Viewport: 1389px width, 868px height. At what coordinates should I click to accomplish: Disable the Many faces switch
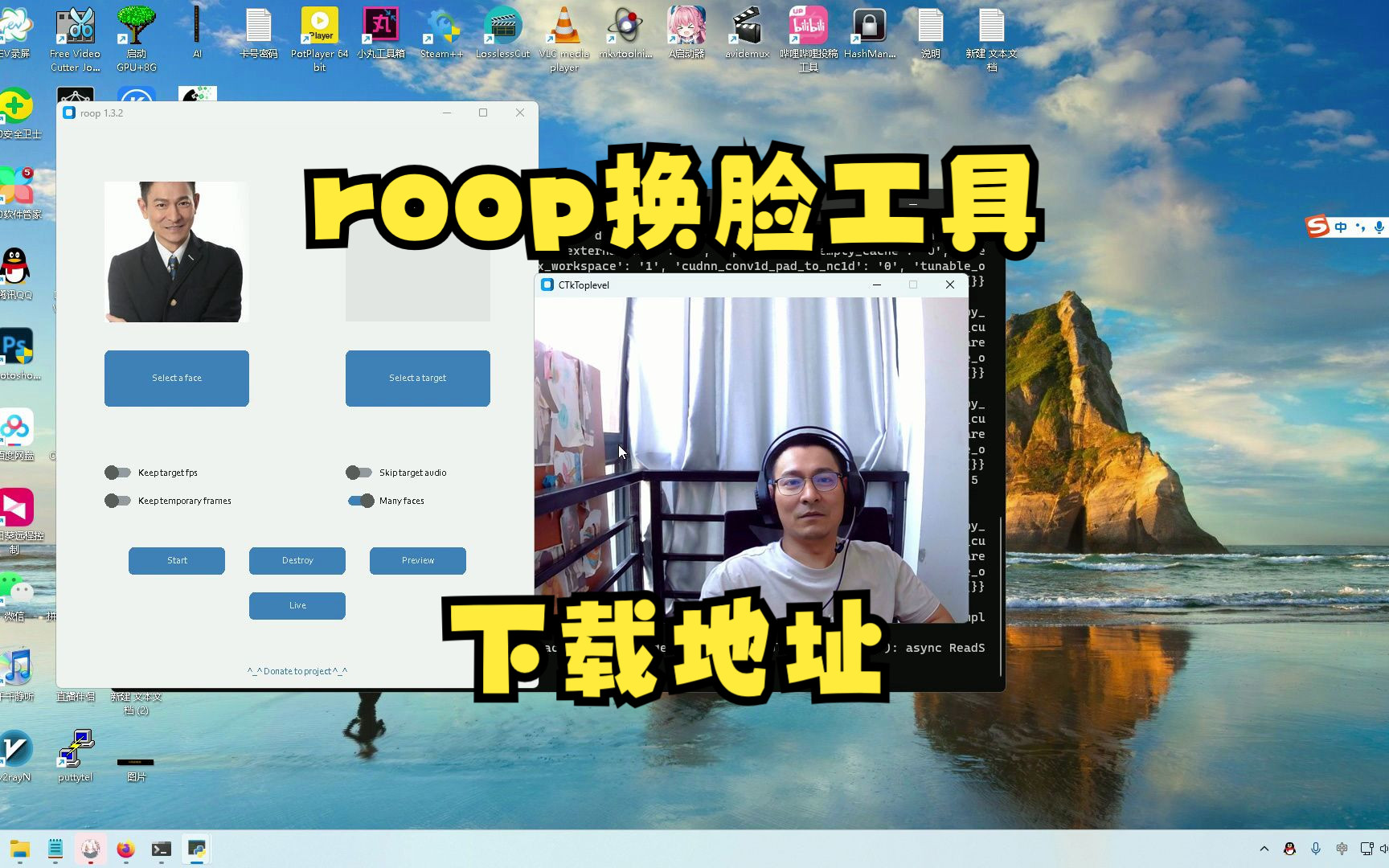click(x=360, y=501)
